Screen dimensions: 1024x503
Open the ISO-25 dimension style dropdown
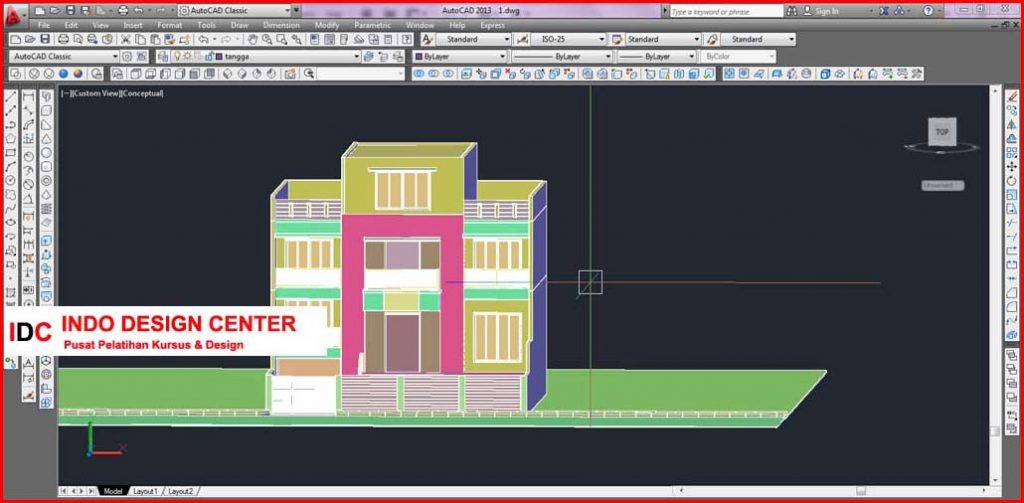569,39
